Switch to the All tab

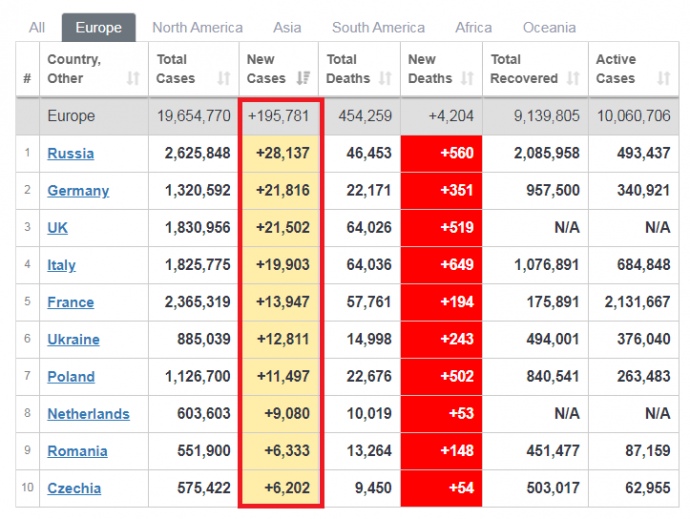click(37, 27)
